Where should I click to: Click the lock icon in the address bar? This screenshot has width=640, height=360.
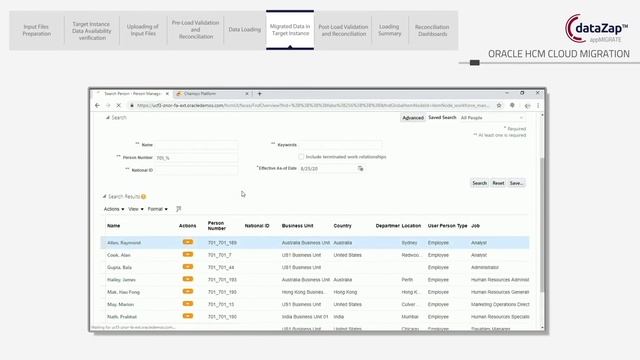point(132,105)
